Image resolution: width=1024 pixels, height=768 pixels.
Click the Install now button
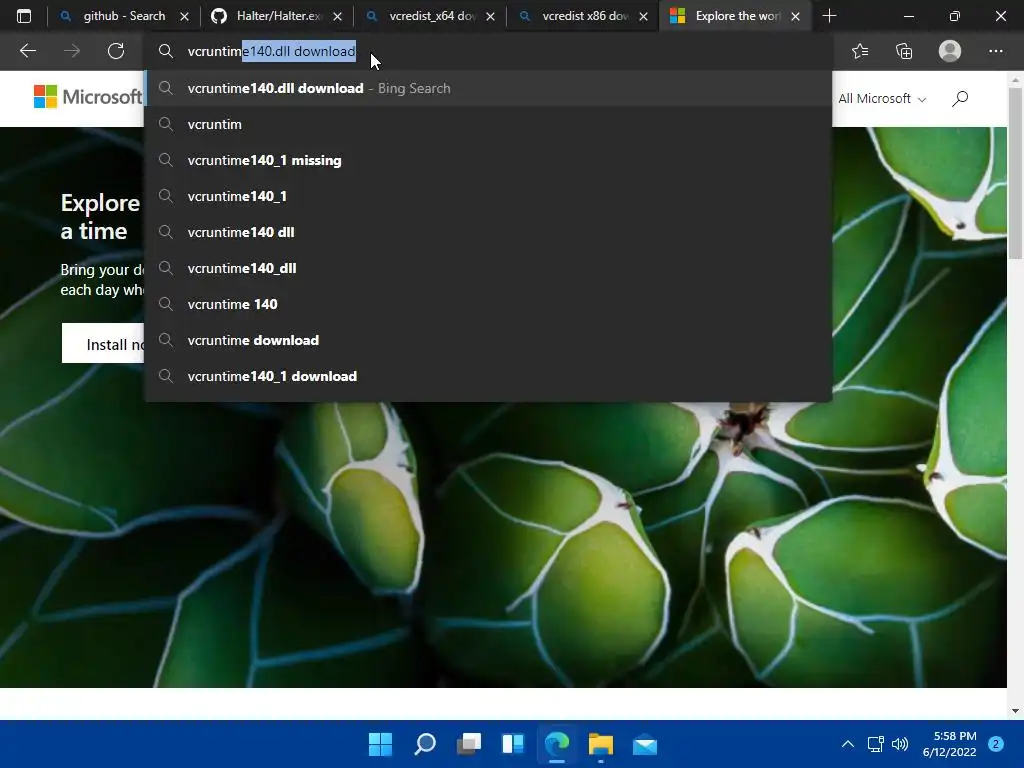coord(103,344)
